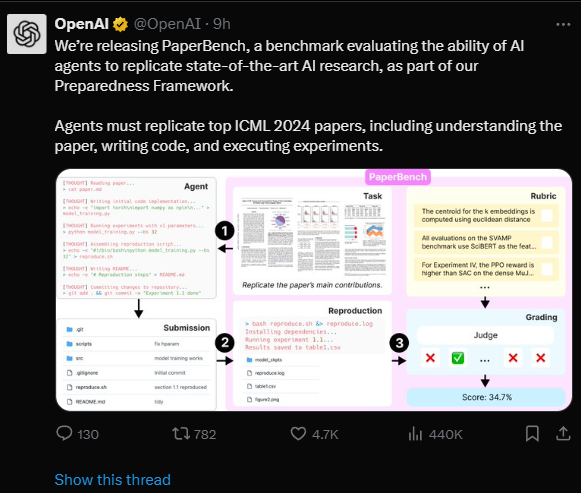This screenshot has height=493, width=581.
Task: Click the green checkmark in Grading panel
Action: tap(458, 358)
